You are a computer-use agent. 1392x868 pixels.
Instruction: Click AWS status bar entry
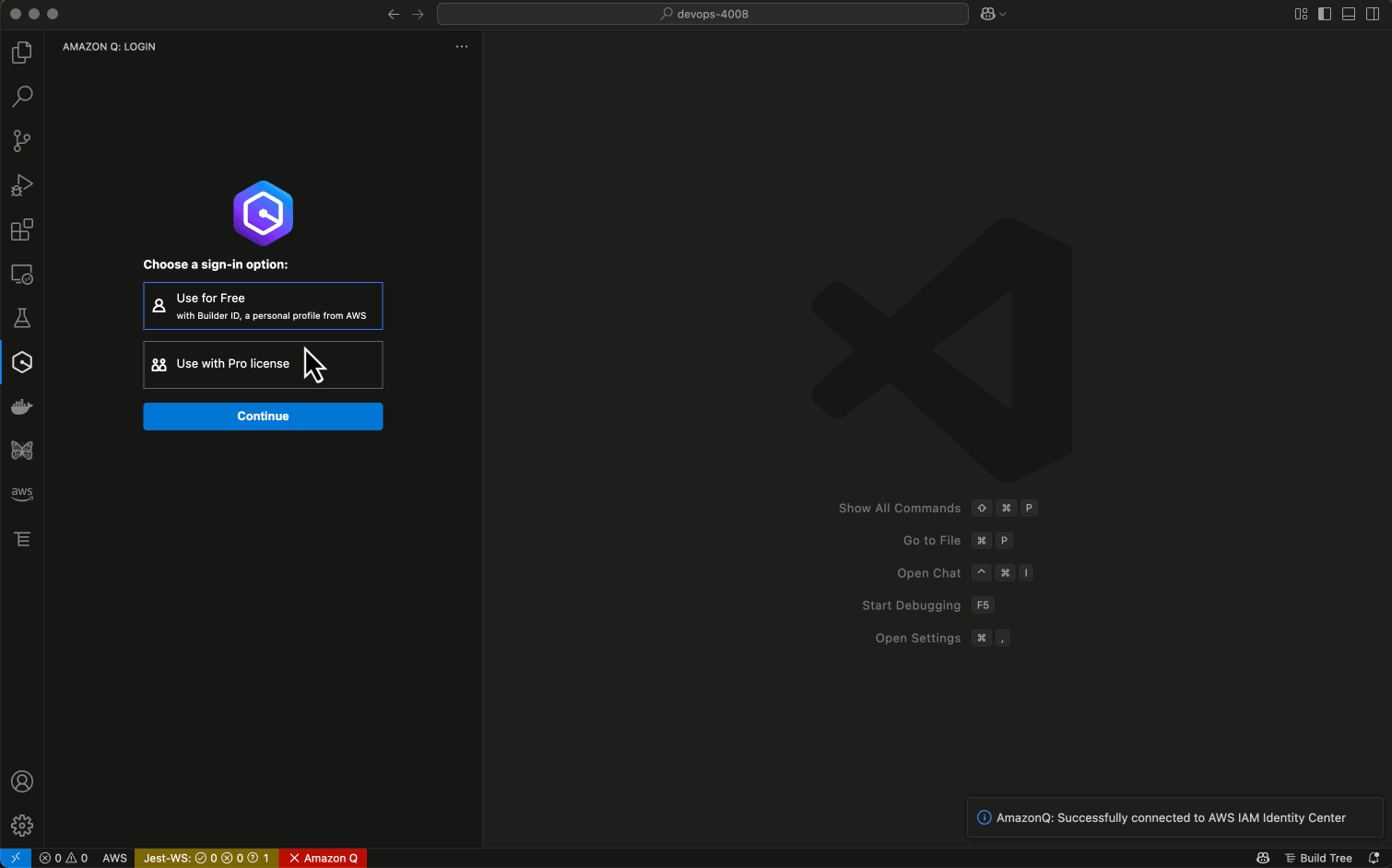click(115, 858)
